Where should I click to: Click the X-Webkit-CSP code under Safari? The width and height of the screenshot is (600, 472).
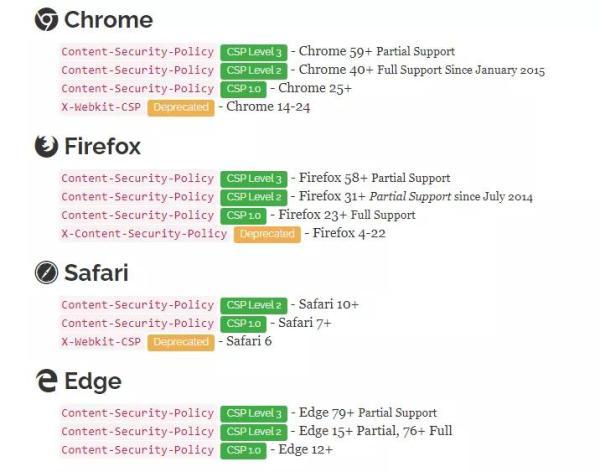101,342
